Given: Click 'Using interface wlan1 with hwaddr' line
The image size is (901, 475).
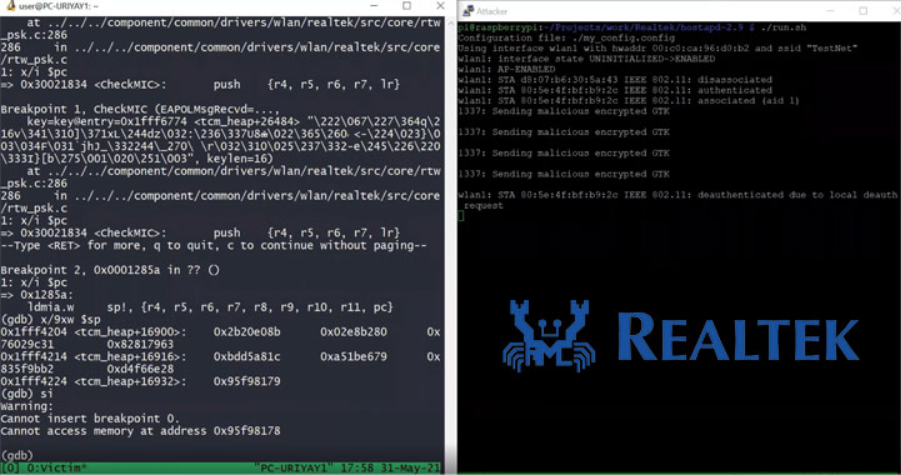Looking at the screenshot, I should tap(657, 48).
